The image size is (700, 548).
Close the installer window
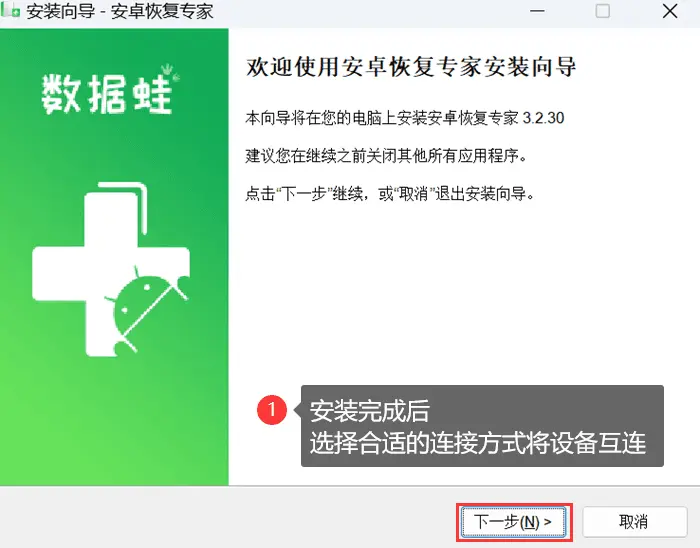click(670, 11)
